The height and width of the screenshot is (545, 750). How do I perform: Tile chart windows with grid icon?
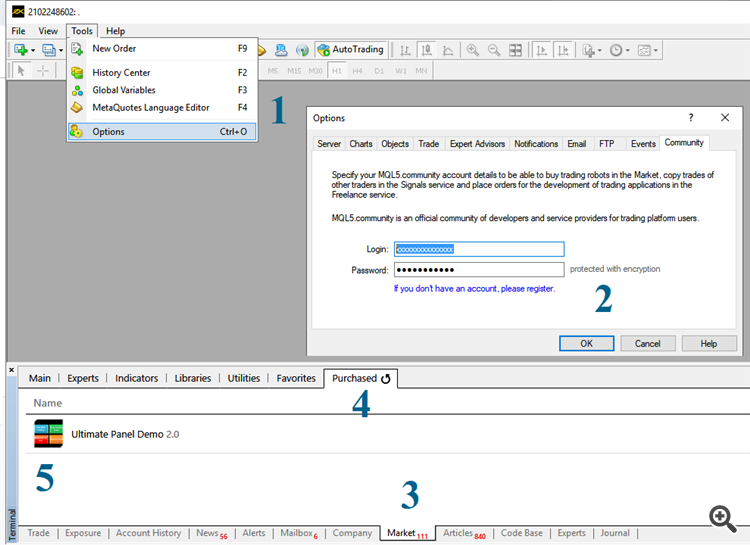[x=515, y=50]
